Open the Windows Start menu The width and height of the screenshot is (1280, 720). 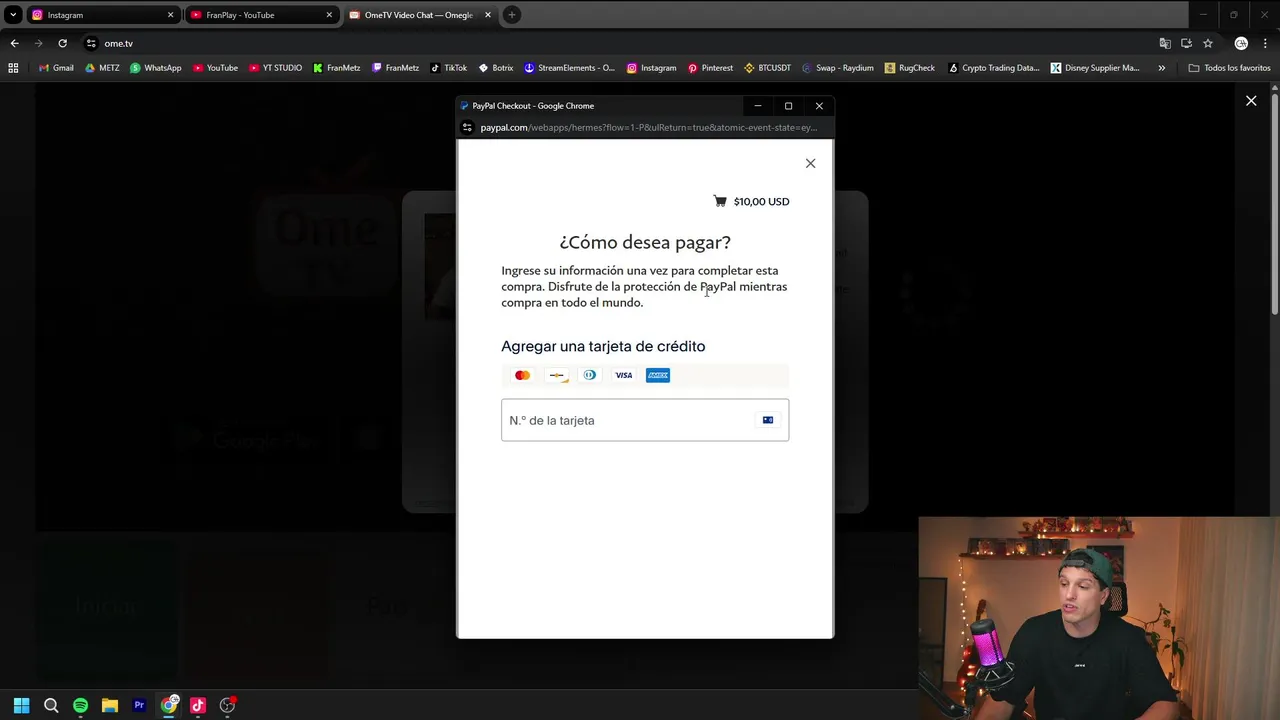coord(21,705)
